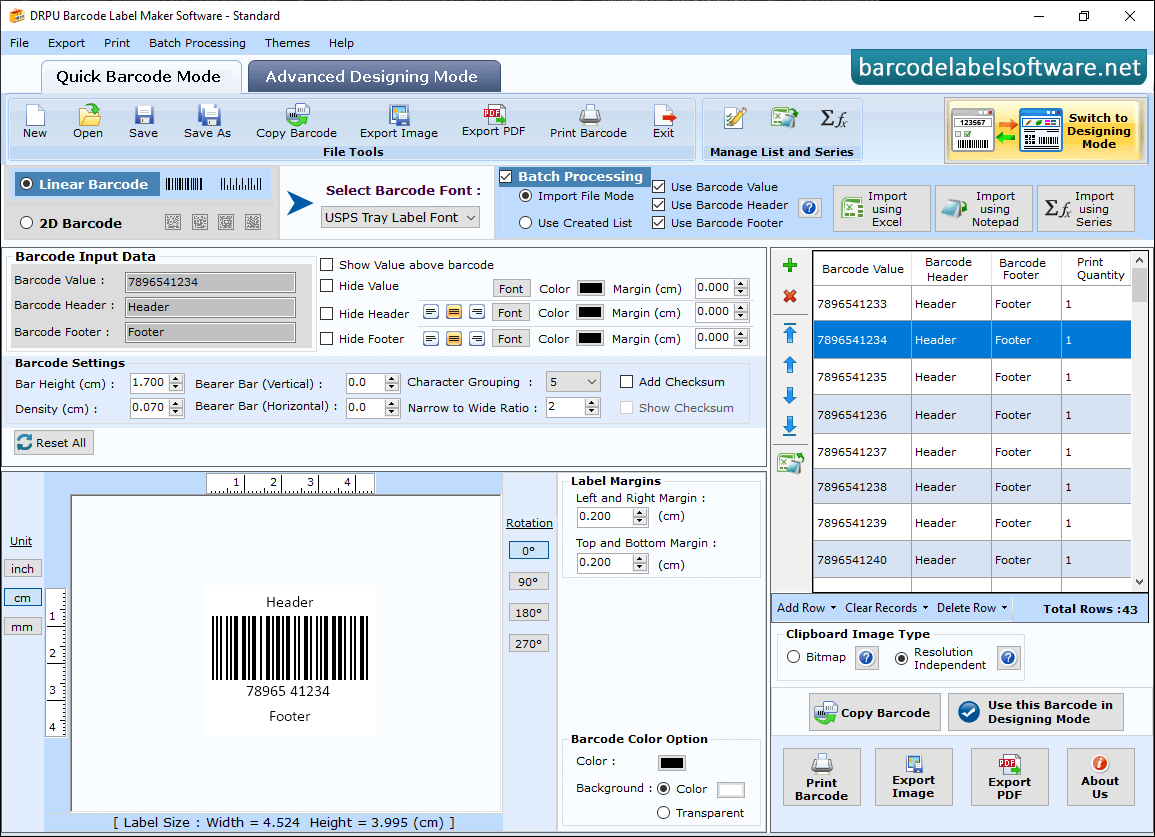Select Transparent background option
The image size is (1155, 837).
[x=663, y=813]
